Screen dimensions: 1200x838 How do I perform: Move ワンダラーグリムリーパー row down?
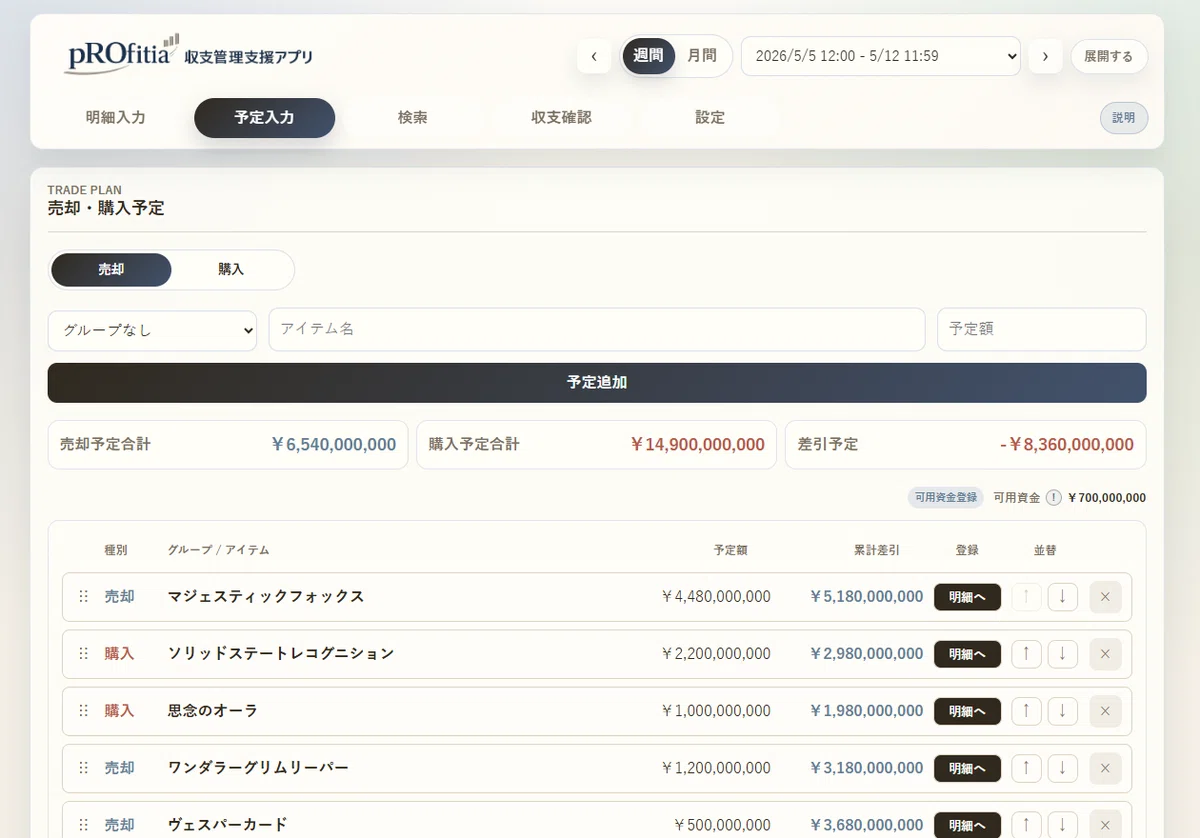tap(1063, 768)
